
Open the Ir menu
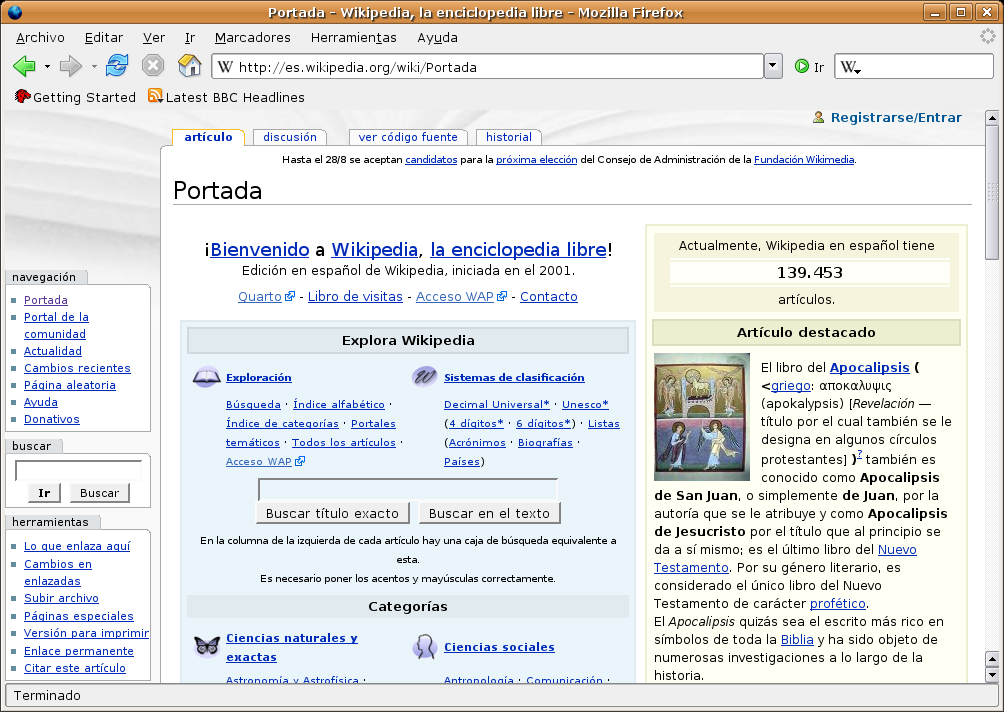[x=190, y=37]
